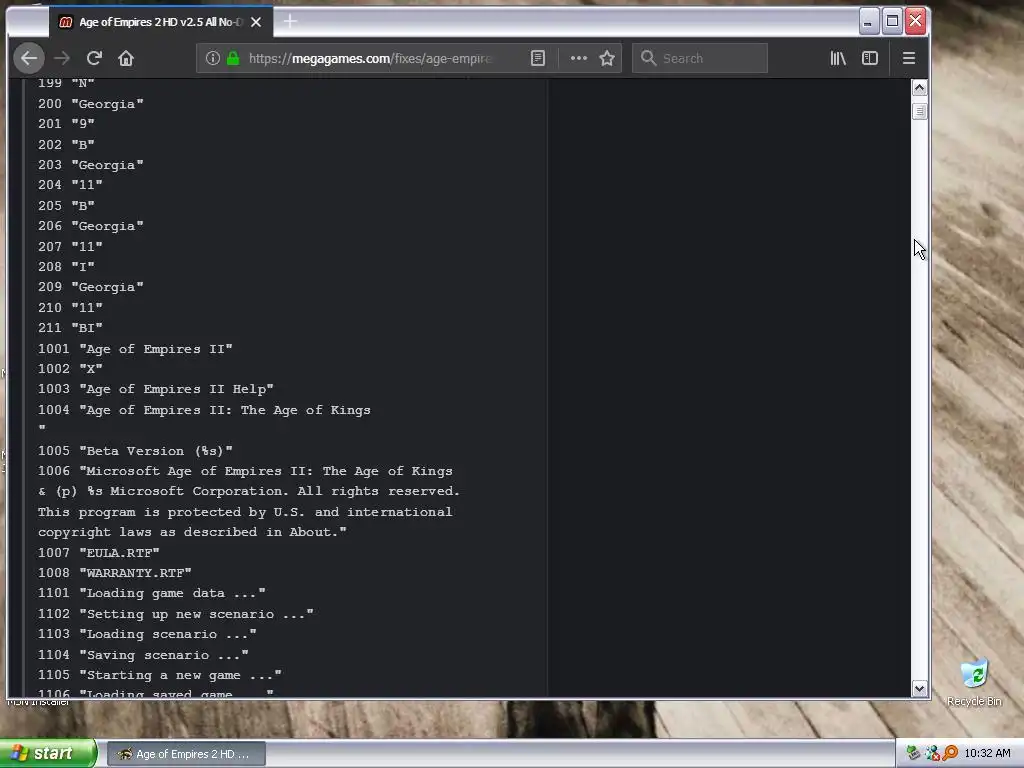1024x768 pixels.
Task: Click line 209 "Georgia"
Action: coord(91,287)
